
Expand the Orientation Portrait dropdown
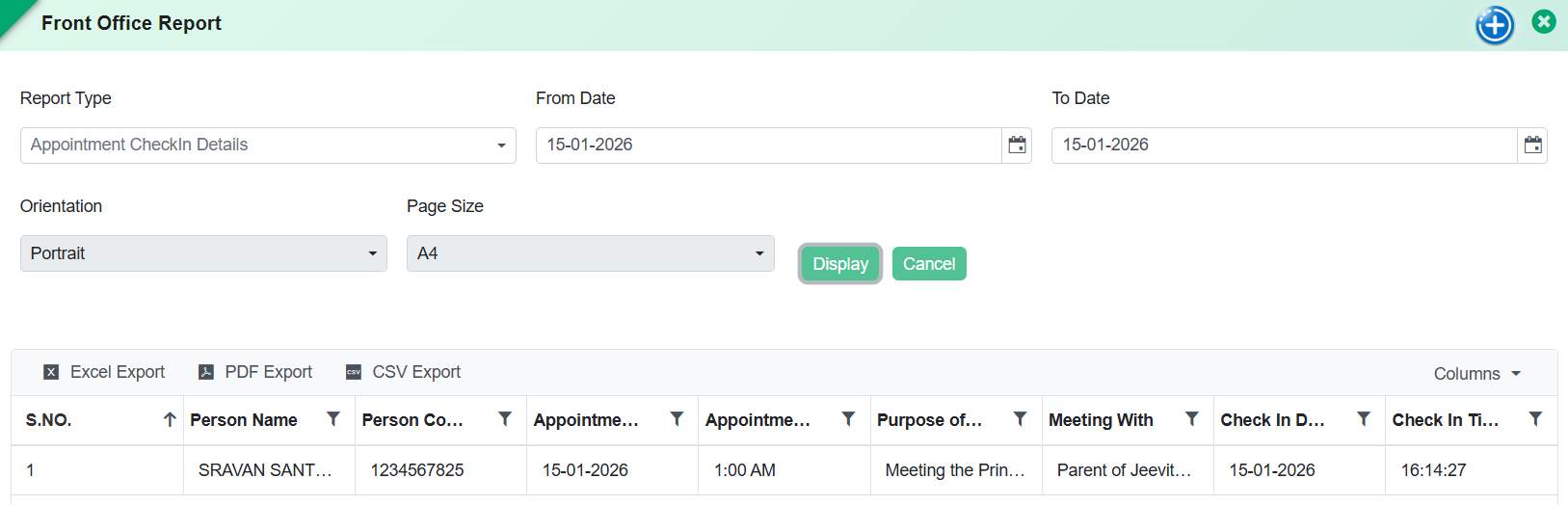pyautogui.click(x=203, y=253)
